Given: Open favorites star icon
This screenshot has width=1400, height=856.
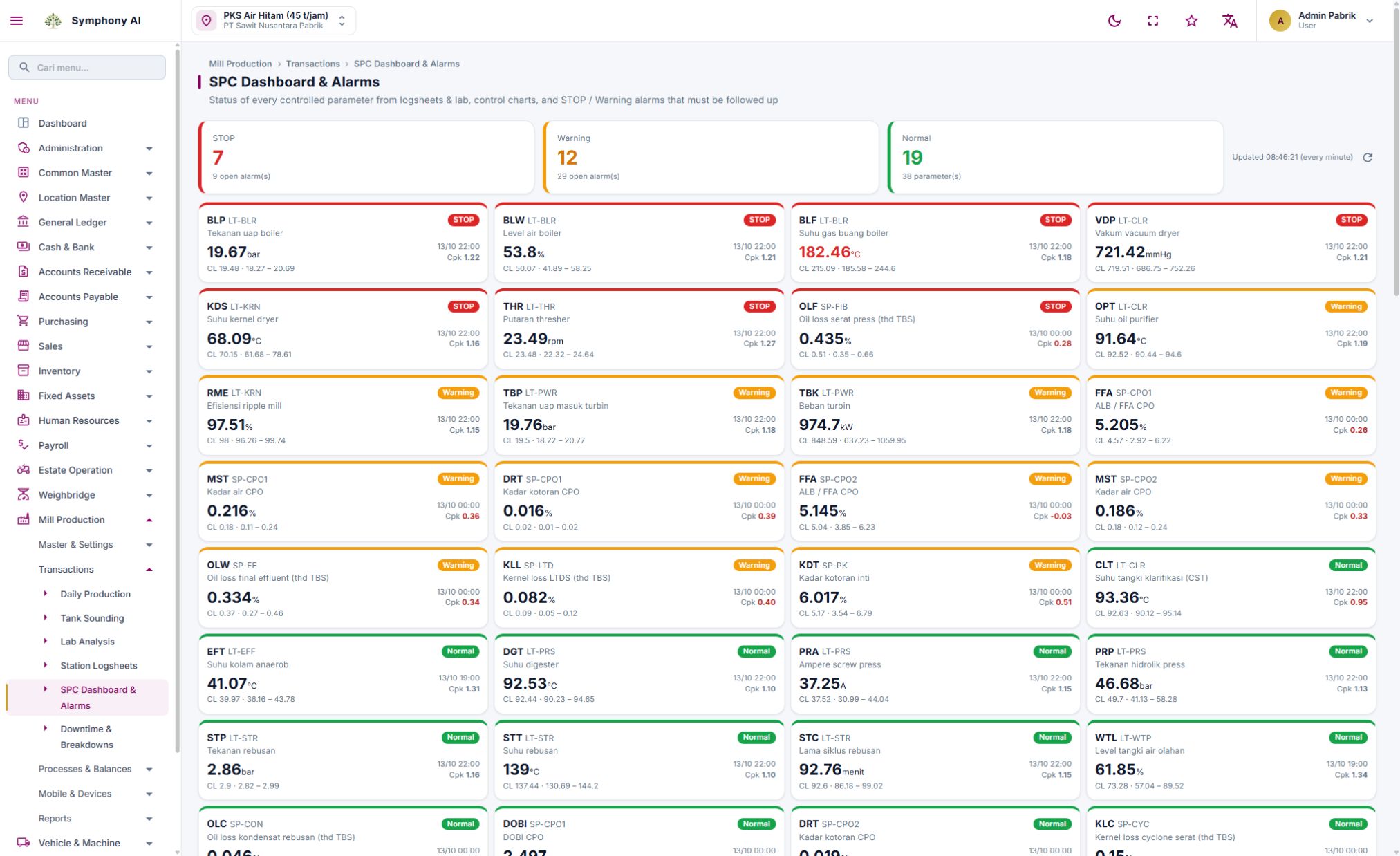Looking at the screenshot, I should tap(1191, 21).
